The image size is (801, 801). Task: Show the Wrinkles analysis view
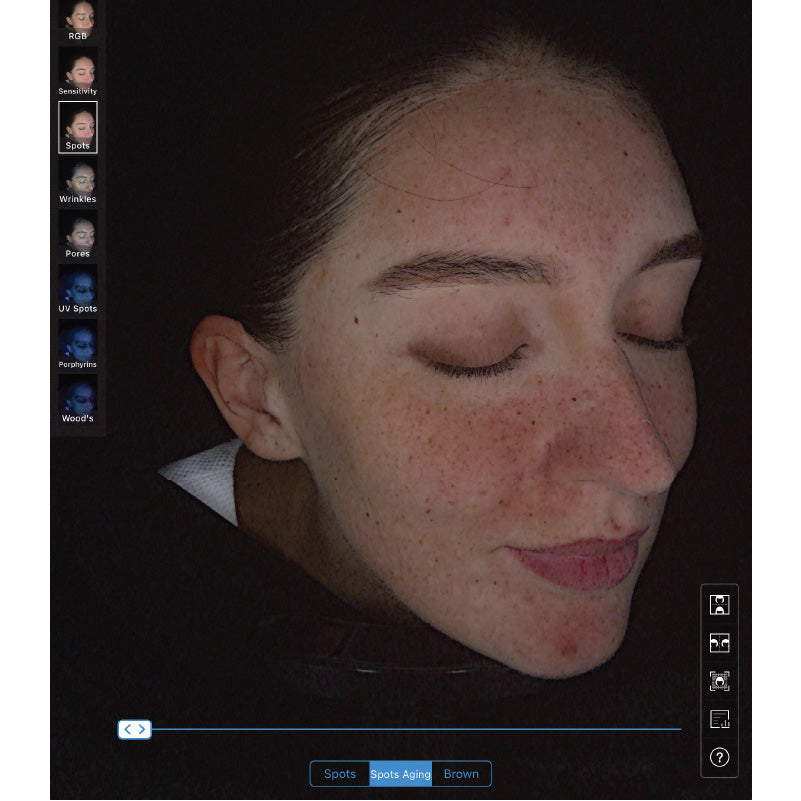coord(78,180)
